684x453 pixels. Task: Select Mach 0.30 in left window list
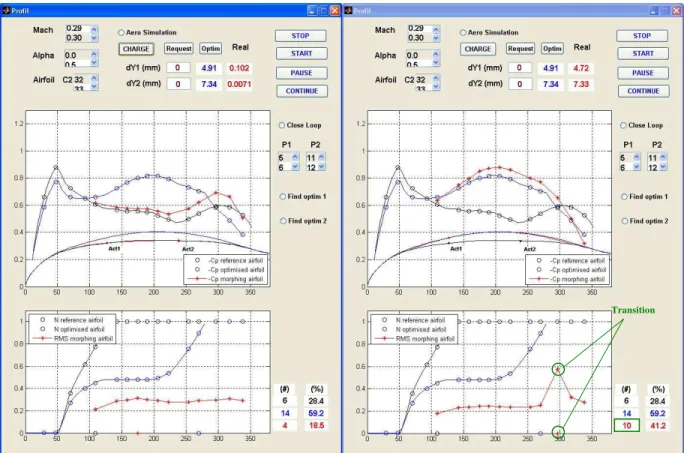pos(74,38)
